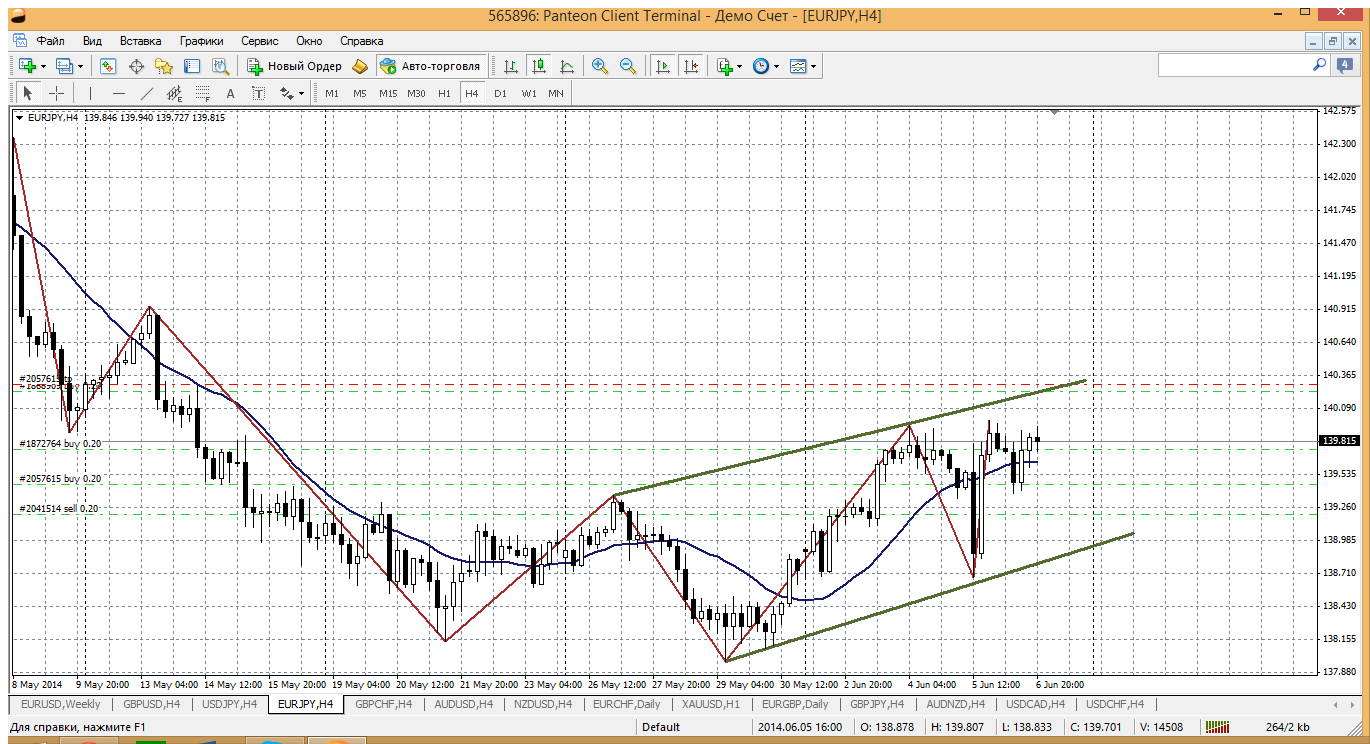Viewport: 1370px width, 744px height.
Task: Select order line #1872764 buy 0.20
Action: [x=60, y=443]
